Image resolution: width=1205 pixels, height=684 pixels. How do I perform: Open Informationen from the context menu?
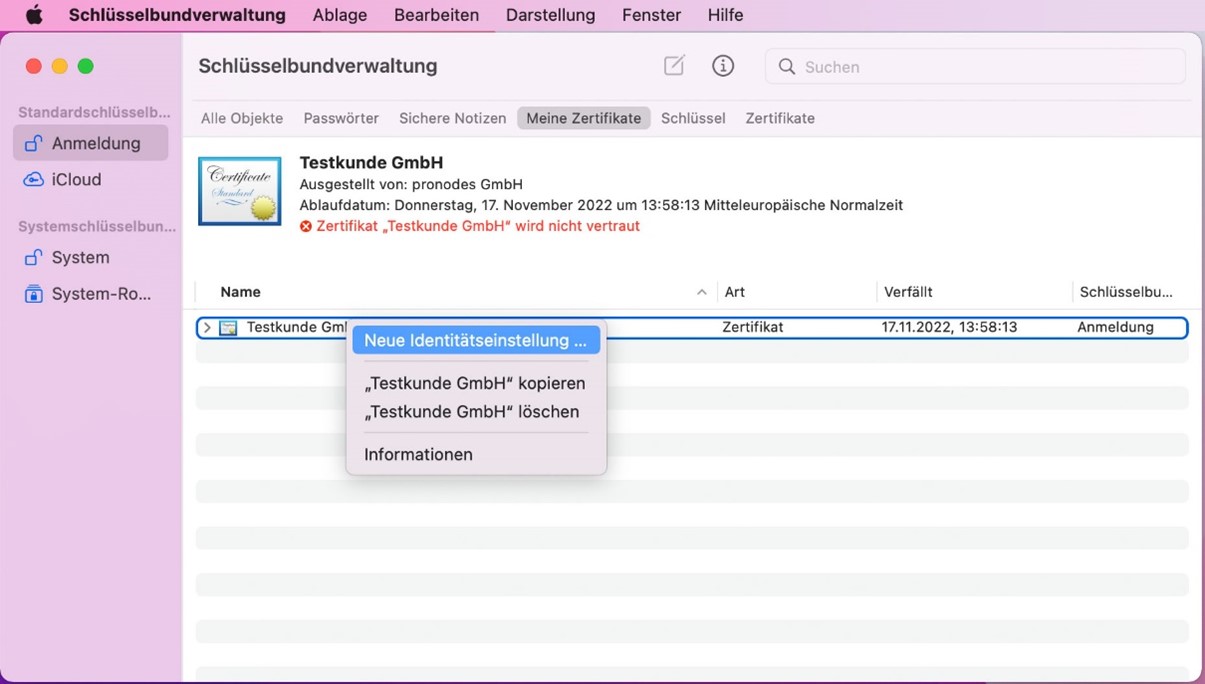[x=418, y=454]
